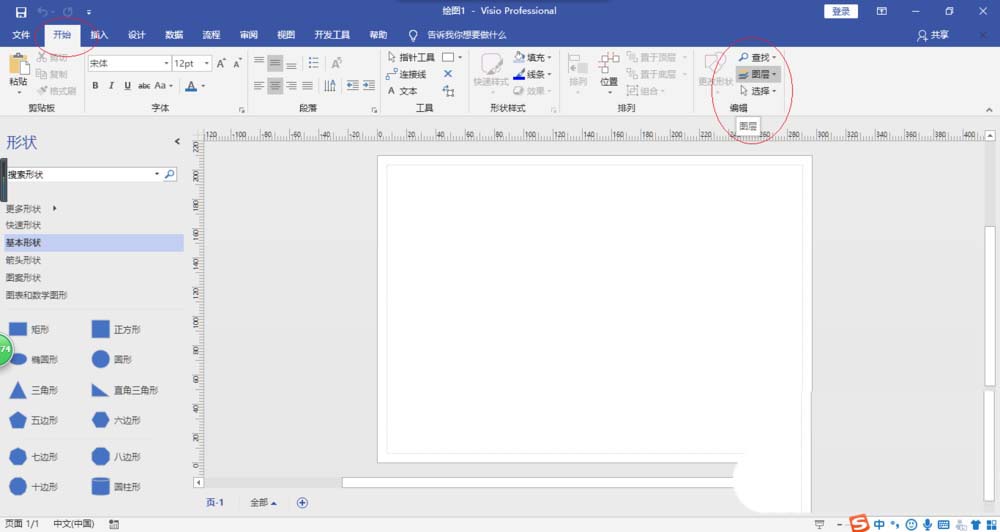
Task: Toggle center text alignment
Action: [x=275, y=85]
